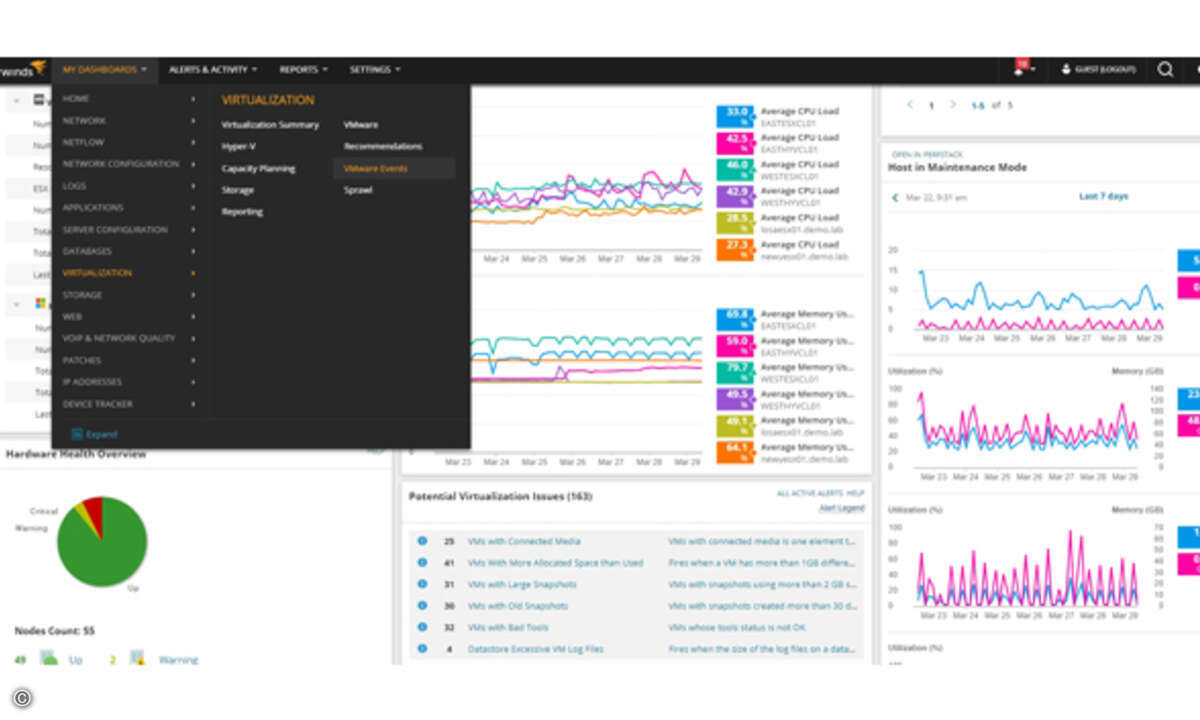Click the pink 42.5% CPU Load legend swatch
This screenshot has height=720, width=1200.
click(x=735, y=143)
